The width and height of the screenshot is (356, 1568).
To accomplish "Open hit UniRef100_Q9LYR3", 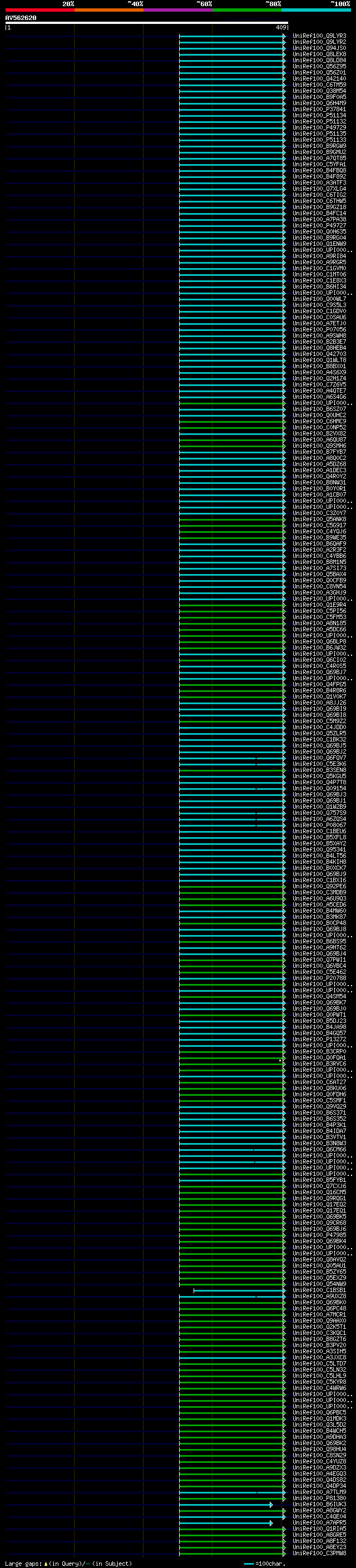I will (x=319, y=36).
